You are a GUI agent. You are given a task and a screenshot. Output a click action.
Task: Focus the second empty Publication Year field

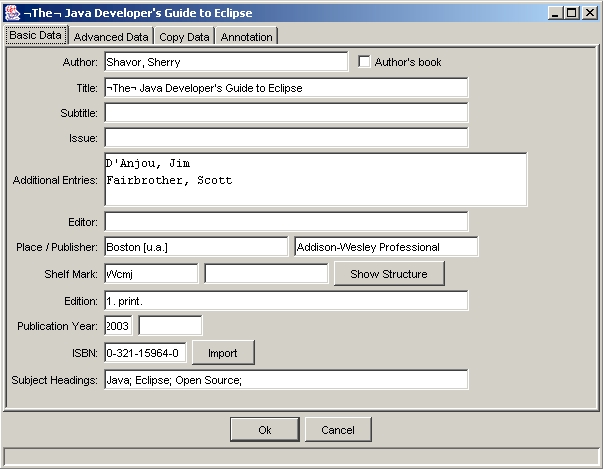(x=170, y=326)
